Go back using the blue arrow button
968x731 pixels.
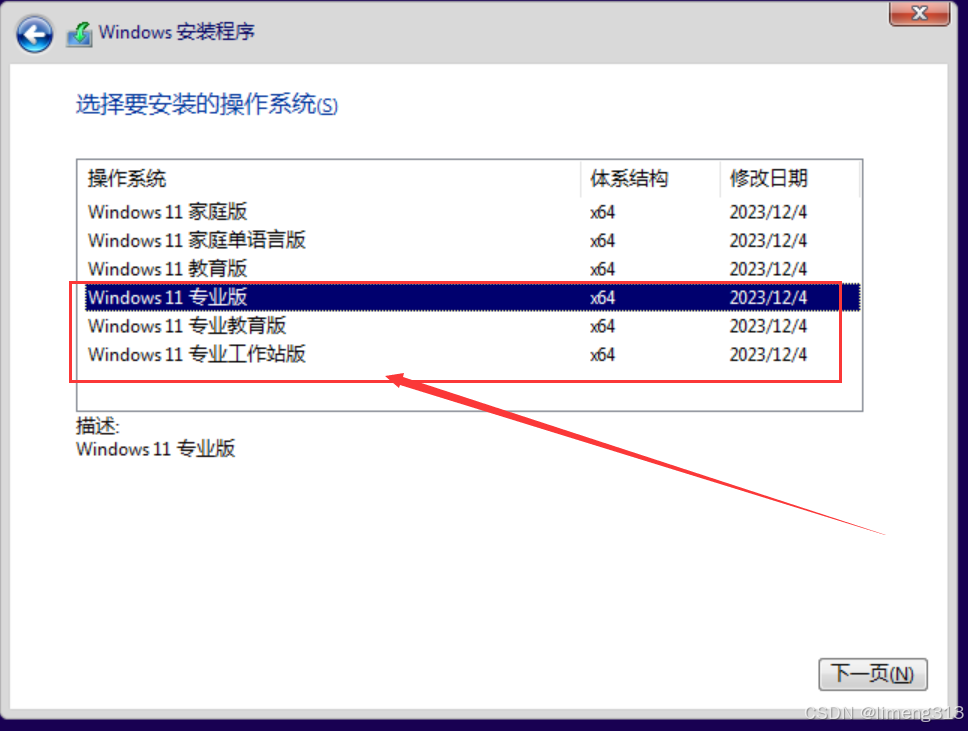tap(35, 35)
